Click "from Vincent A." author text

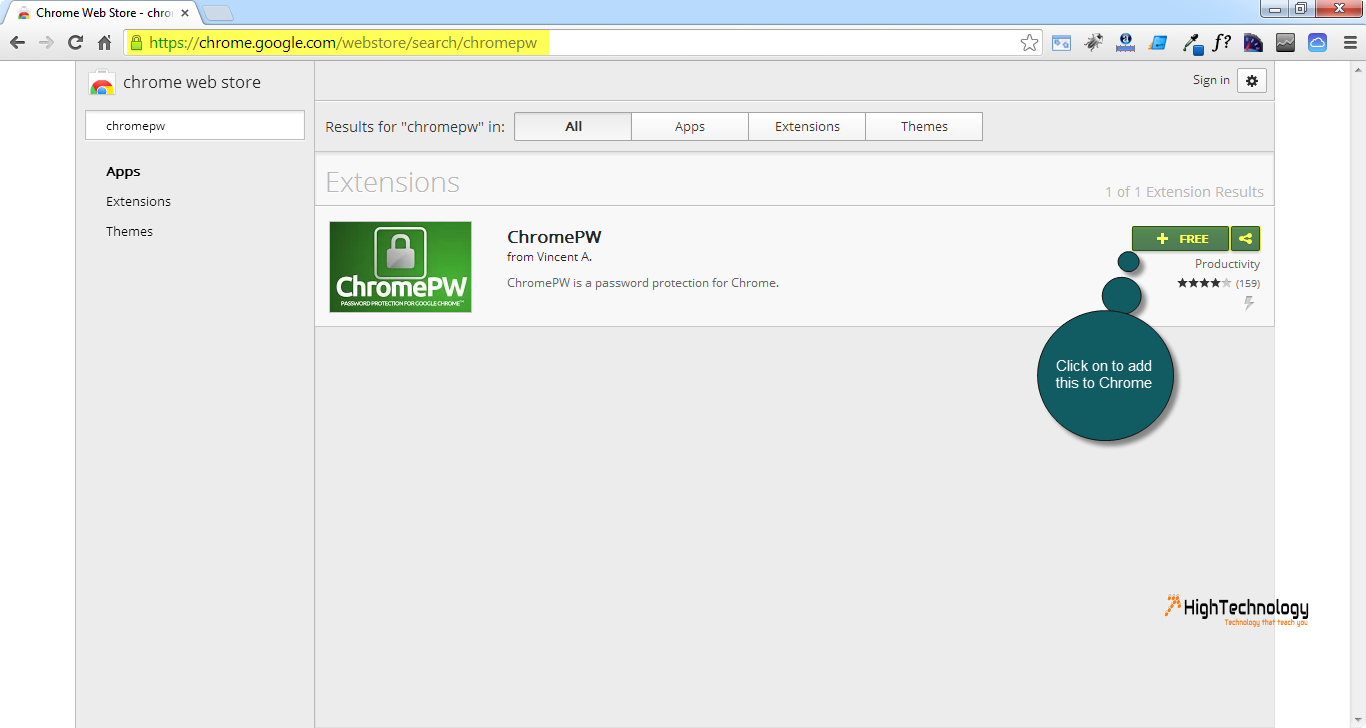point(549,258)
